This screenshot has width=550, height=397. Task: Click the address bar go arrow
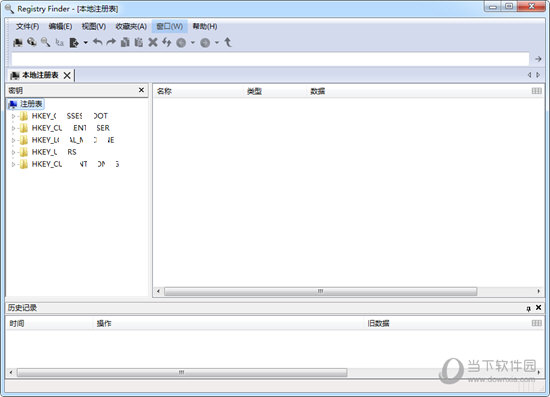pos(538,59)
